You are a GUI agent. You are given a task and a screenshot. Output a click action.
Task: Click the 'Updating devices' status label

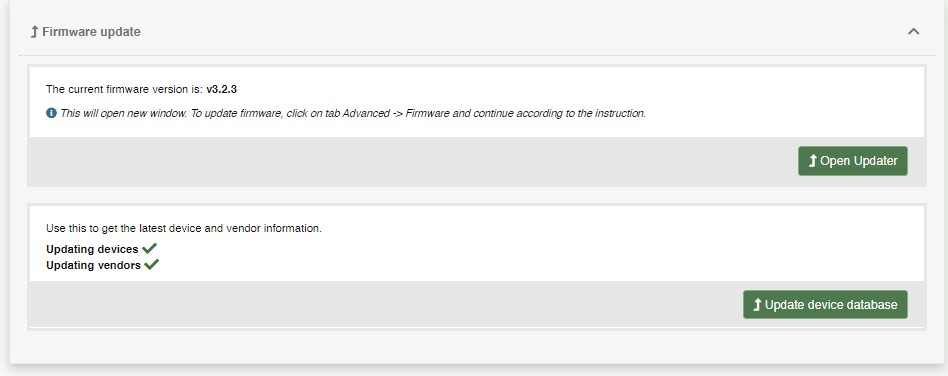(x=93, y=249)
